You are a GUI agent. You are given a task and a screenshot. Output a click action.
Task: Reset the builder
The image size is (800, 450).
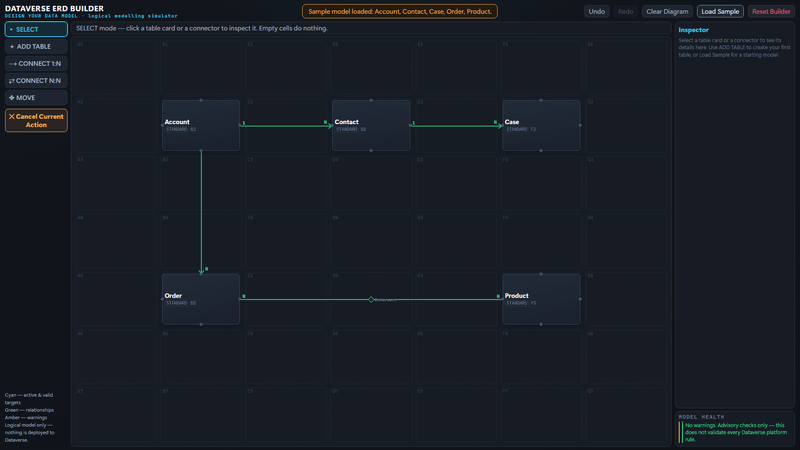point(771,11)
